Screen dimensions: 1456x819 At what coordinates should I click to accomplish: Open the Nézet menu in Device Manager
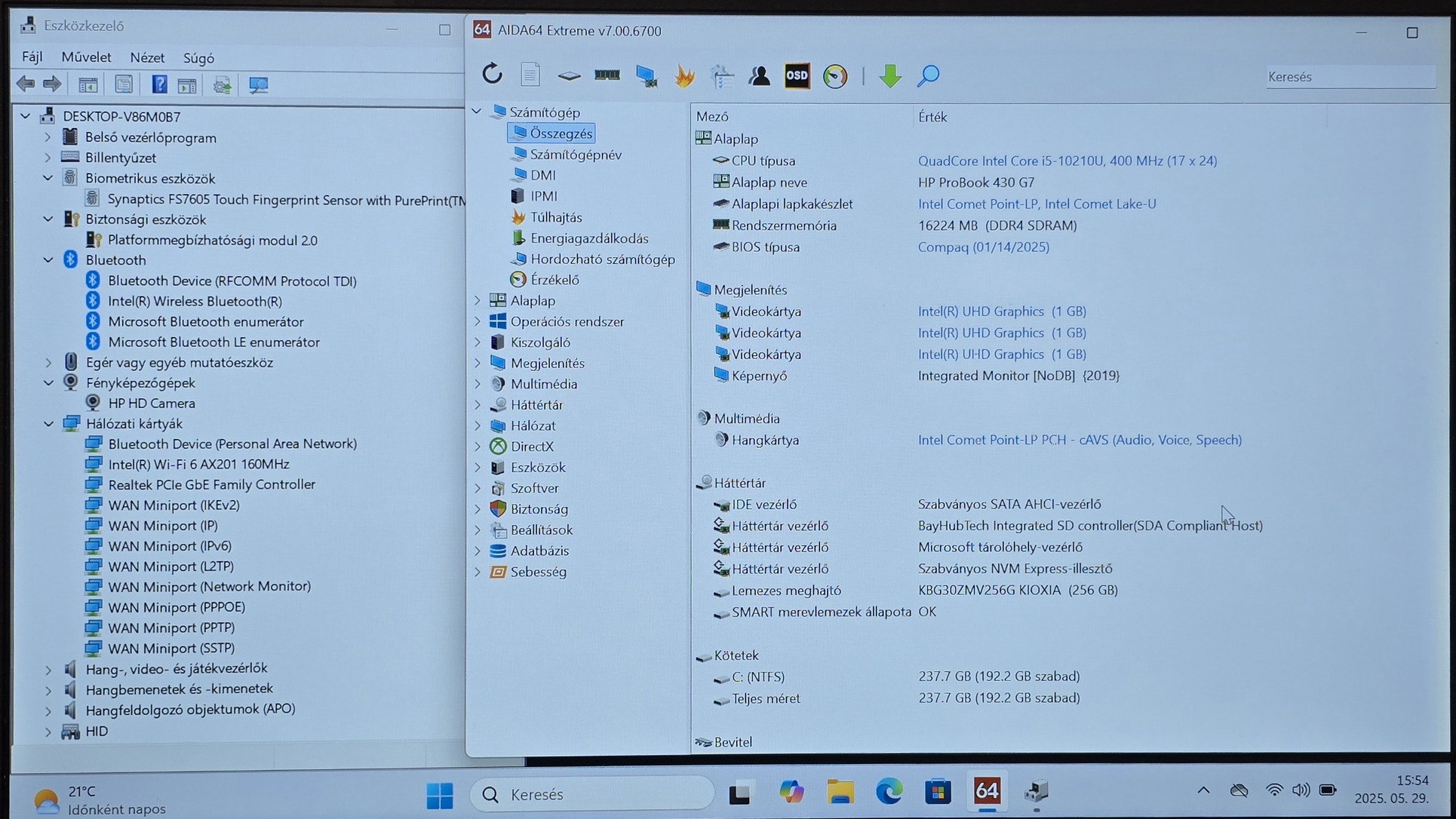click(146, 58)
